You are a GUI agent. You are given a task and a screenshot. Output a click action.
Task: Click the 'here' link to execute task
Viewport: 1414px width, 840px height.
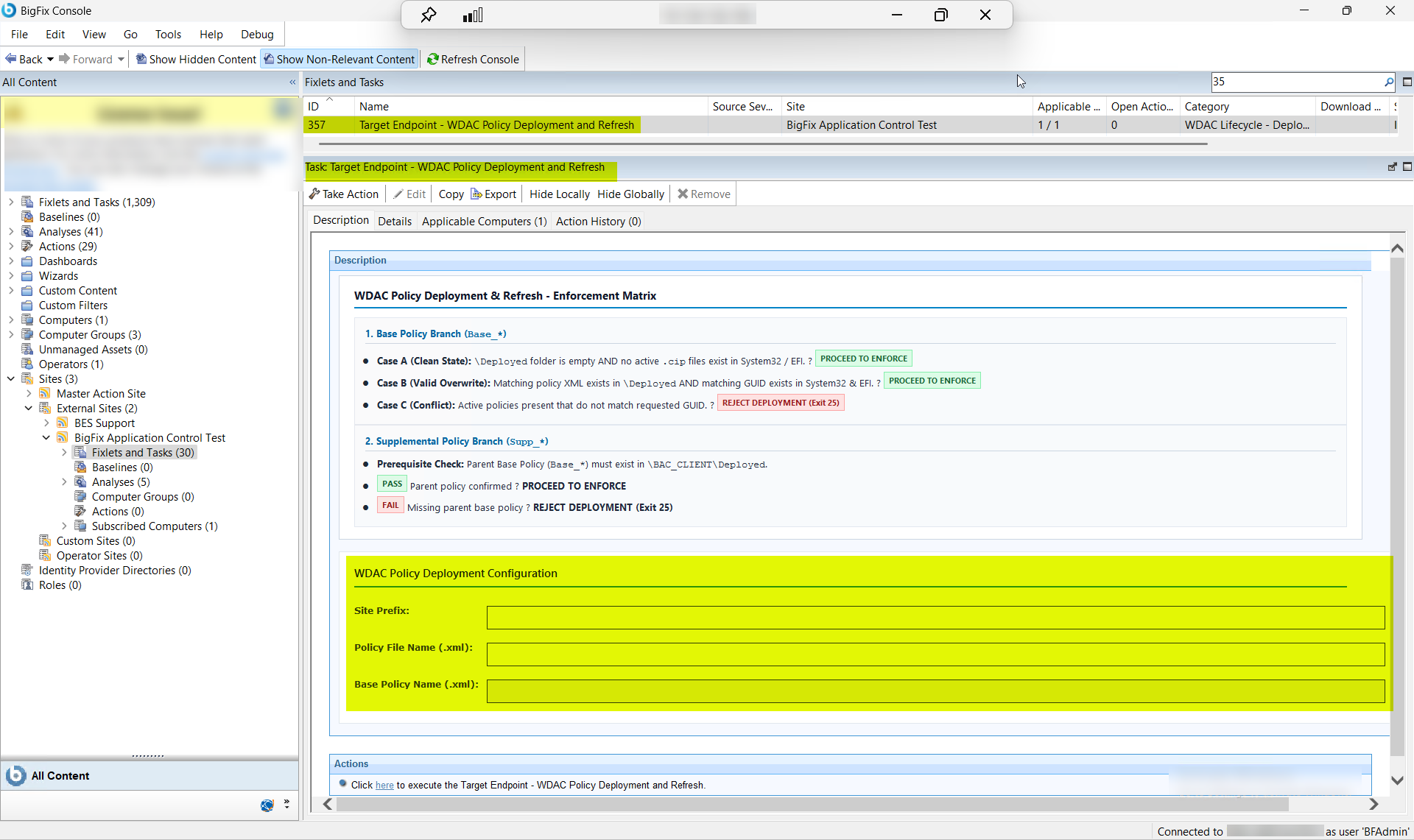pyautogui.click(x=384, y=786)
